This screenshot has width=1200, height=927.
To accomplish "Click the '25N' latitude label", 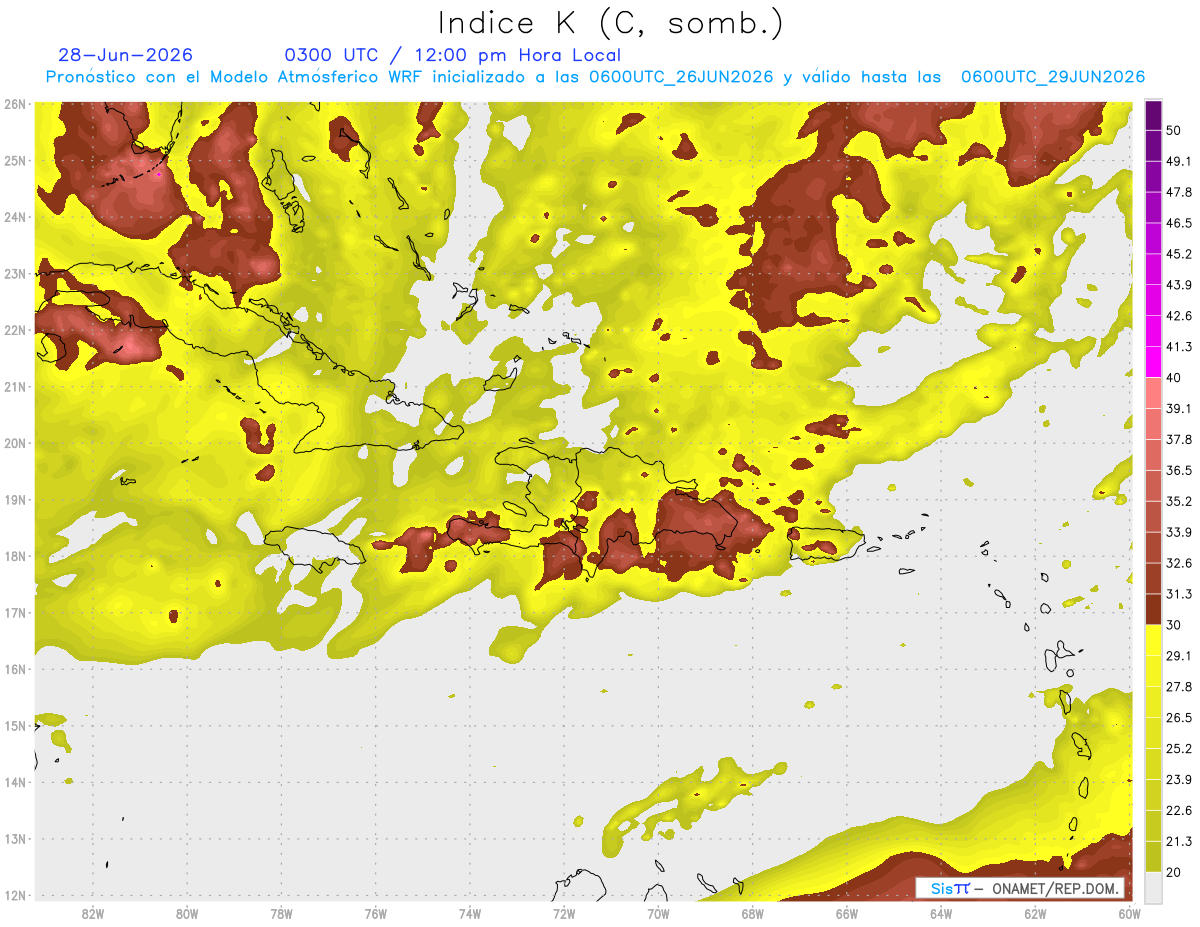I will click(14, 161).
